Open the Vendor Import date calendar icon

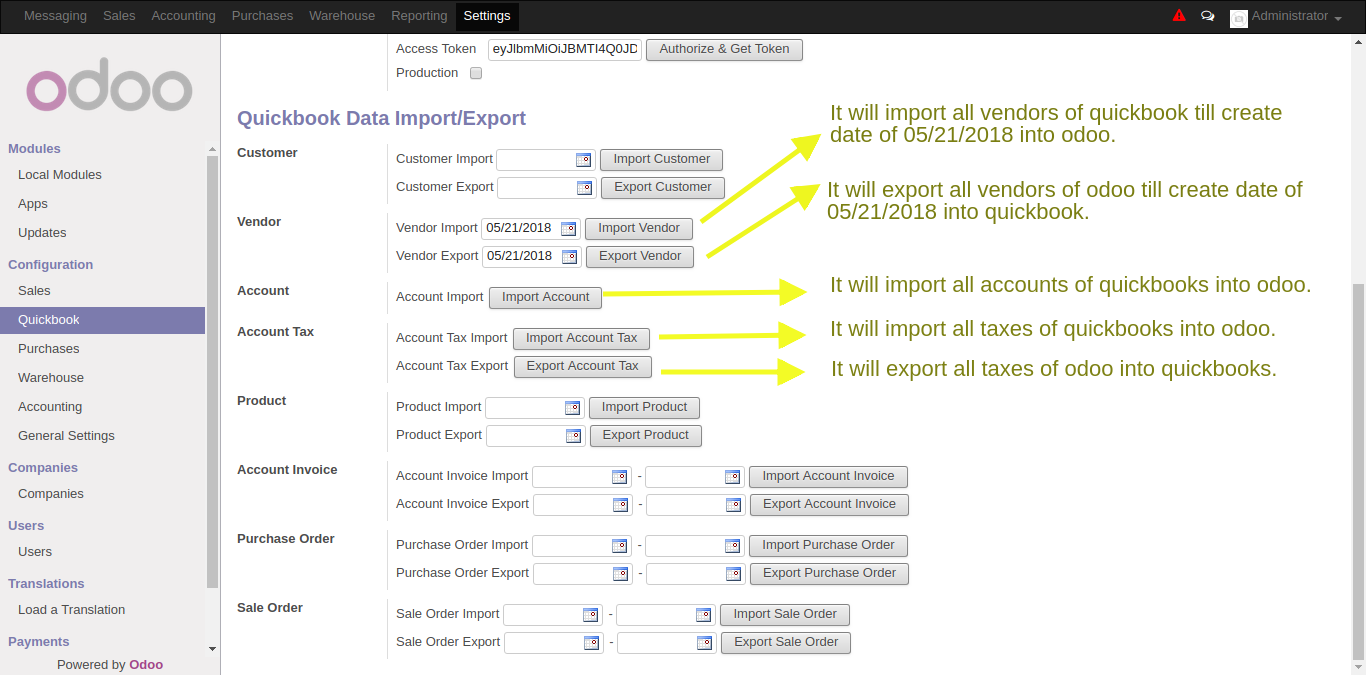click(x=568, y=229)
